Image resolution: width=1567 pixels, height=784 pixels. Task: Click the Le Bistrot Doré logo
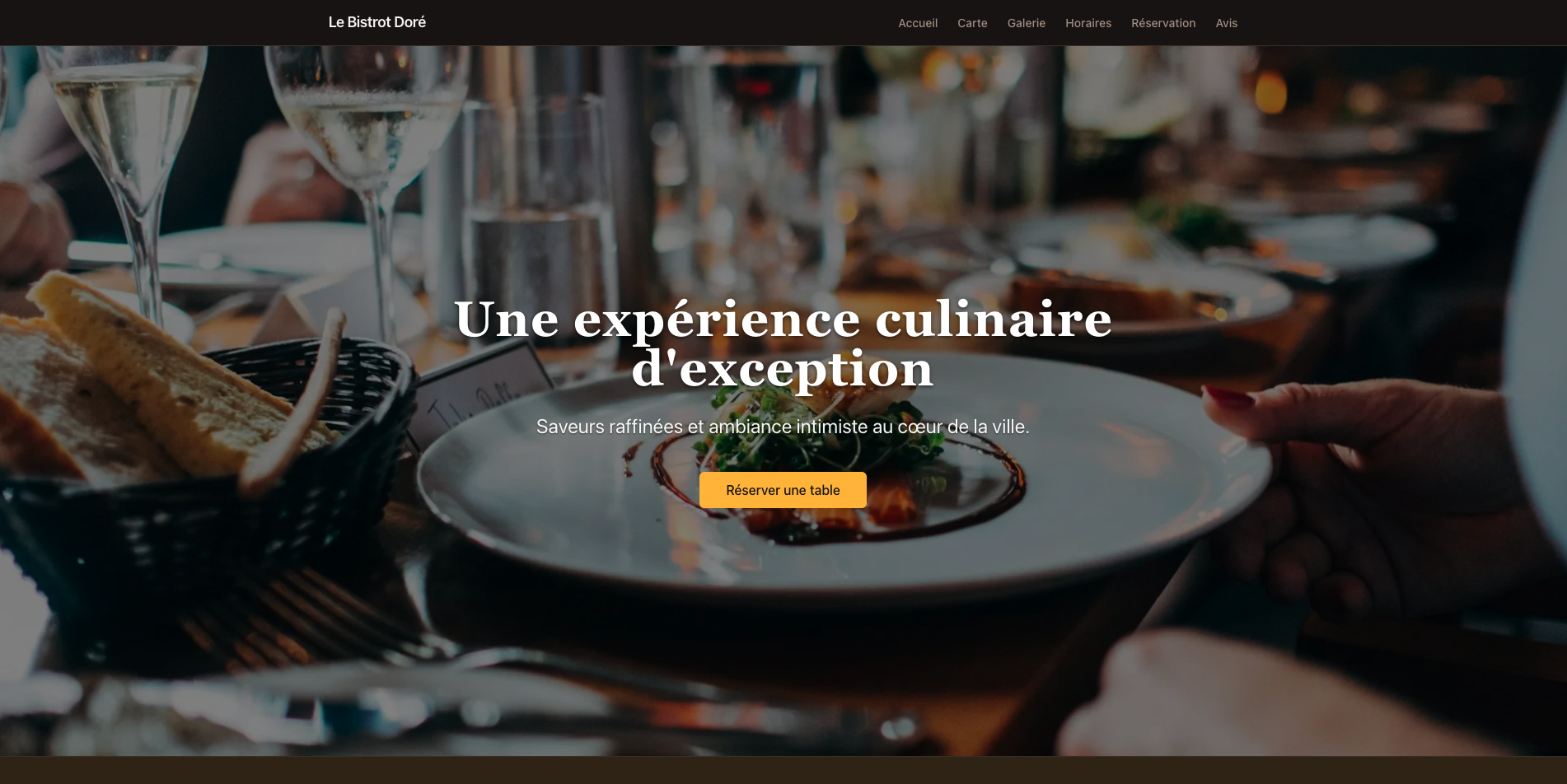[377, 22]
